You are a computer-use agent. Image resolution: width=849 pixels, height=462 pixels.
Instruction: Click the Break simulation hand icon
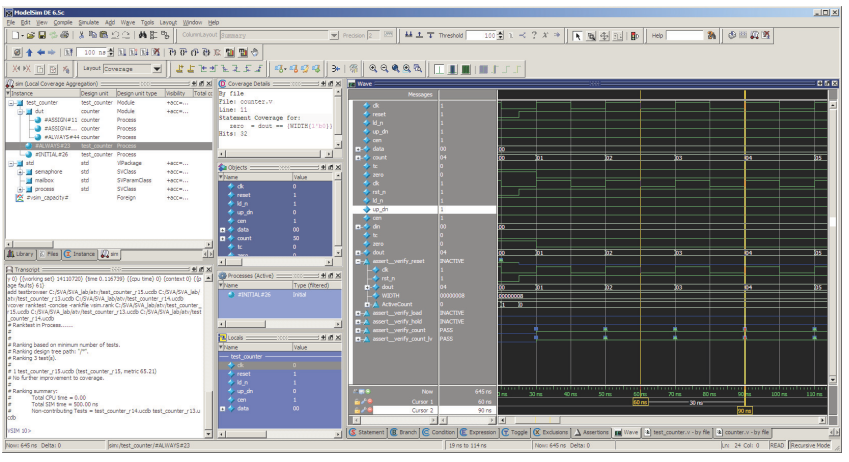click(x=254, y=53)
